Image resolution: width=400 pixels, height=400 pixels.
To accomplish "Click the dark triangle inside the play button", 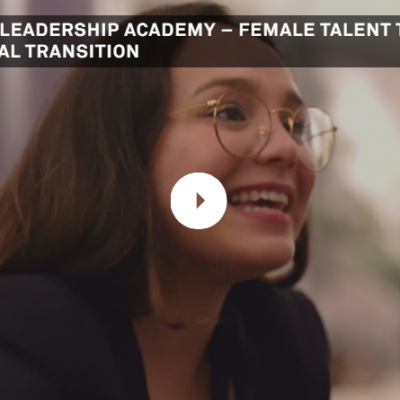I will click(200, 201).
